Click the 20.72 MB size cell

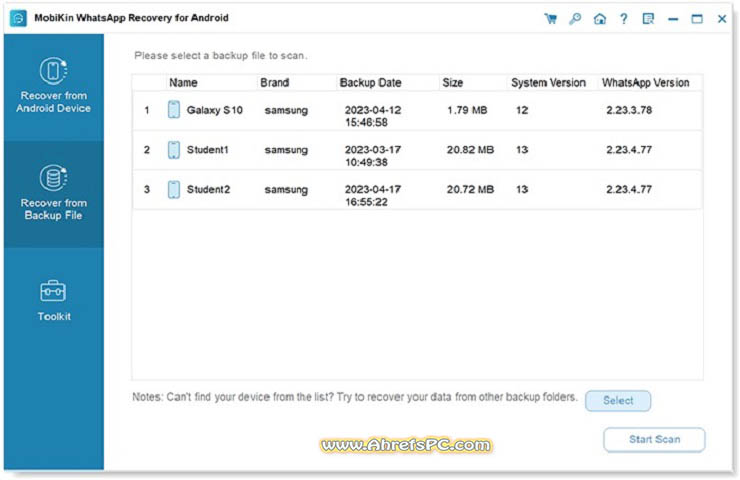[471, 189]
